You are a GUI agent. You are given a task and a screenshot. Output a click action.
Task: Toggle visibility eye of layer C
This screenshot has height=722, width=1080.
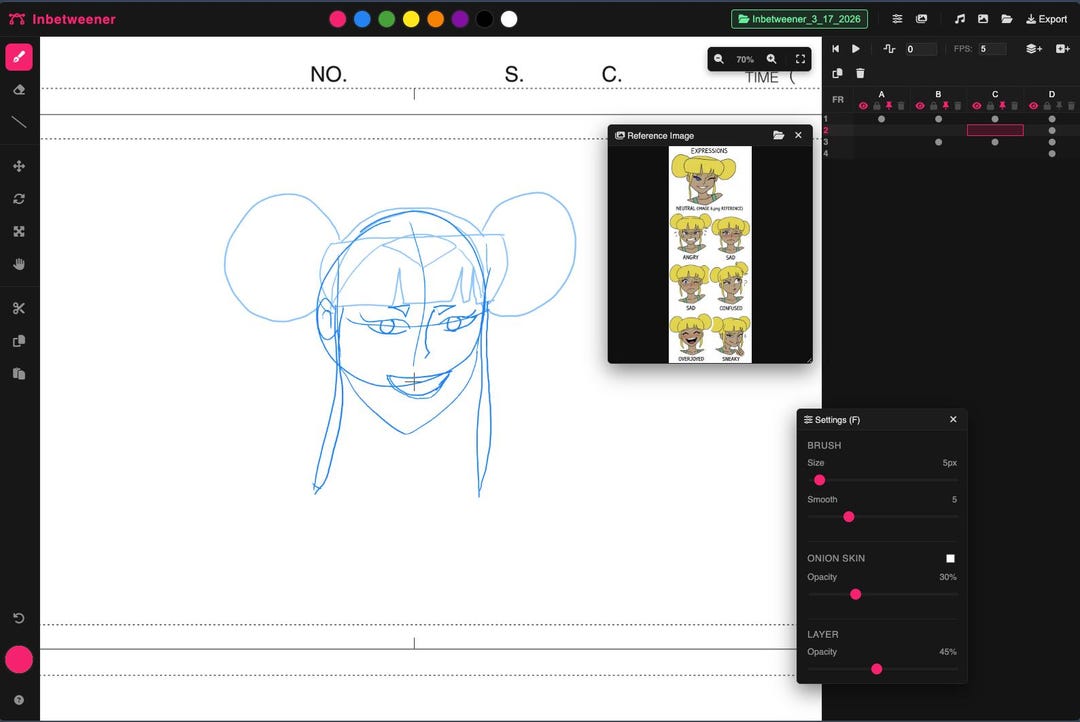coord(977,106)
